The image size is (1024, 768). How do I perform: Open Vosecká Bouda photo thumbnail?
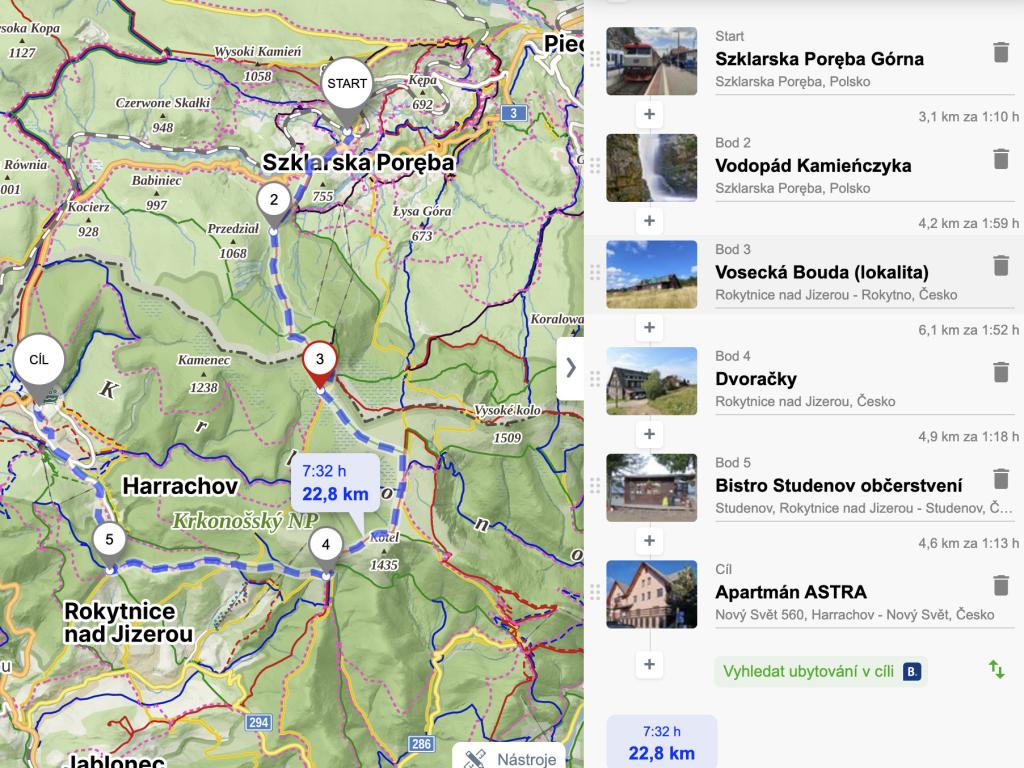click(651, 274)
